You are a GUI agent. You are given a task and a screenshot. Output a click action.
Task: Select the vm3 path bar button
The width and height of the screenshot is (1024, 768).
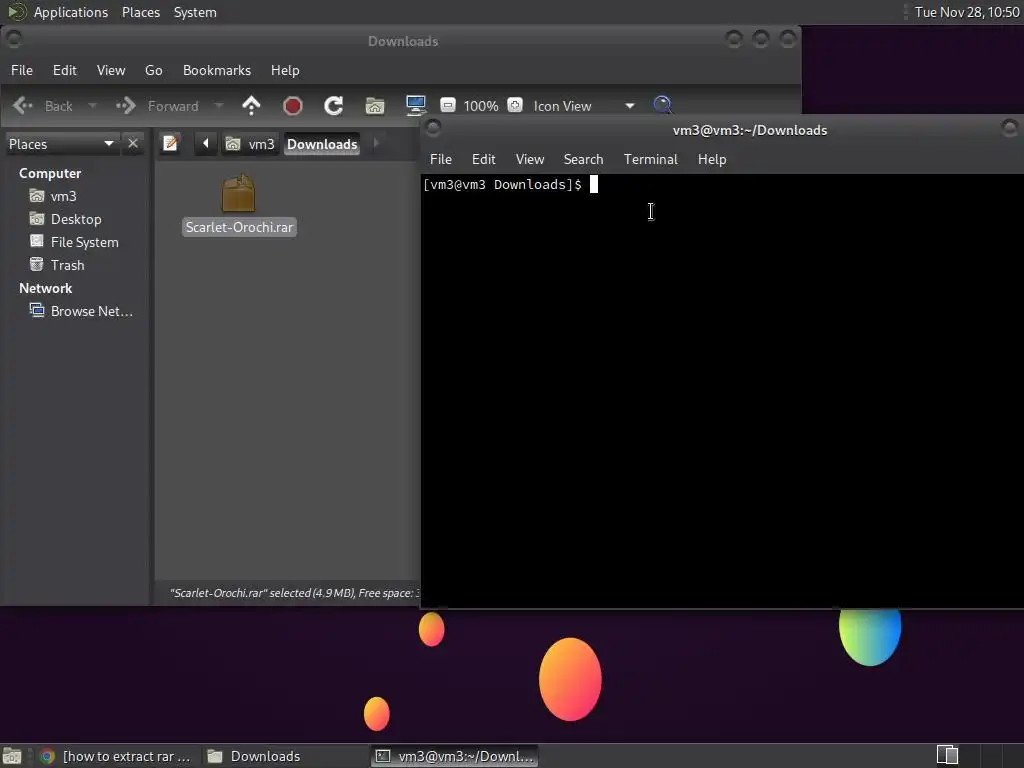(250, 144)
